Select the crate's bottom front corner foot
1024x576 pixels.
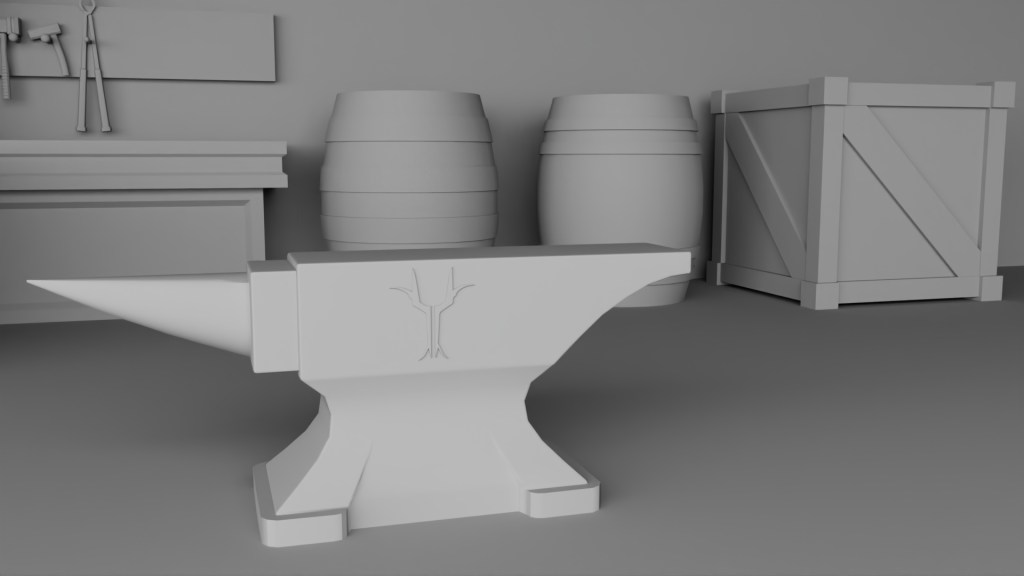point(820,294)
